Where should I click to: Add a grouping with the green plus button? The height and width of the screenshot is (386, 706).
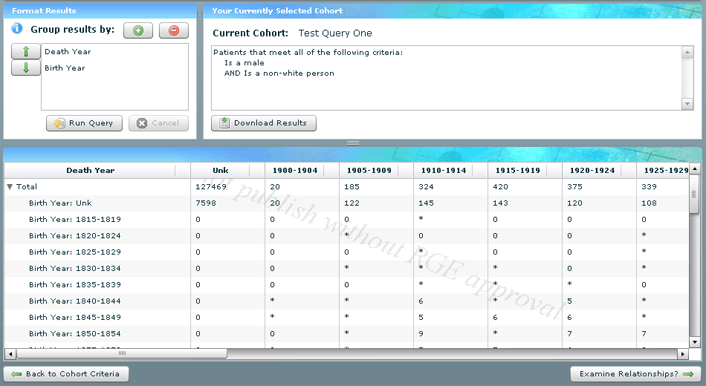click(x=138, y=31)
